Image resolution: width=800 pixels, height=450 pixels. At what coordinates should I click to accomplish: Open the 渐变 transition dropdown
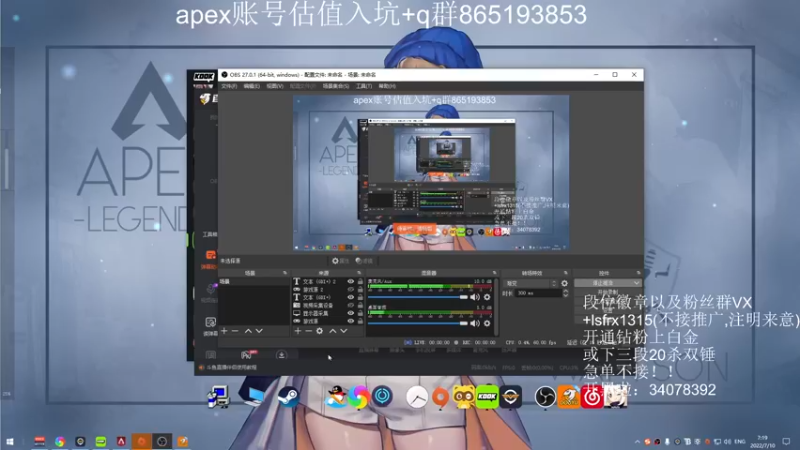531,283
